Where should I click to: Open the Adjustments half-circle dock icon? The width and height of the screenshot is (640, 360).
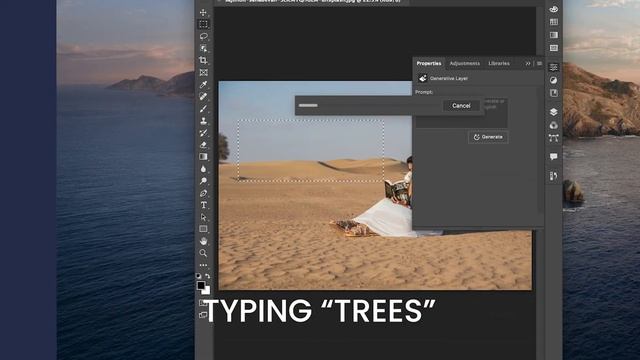tap(553, 80)
